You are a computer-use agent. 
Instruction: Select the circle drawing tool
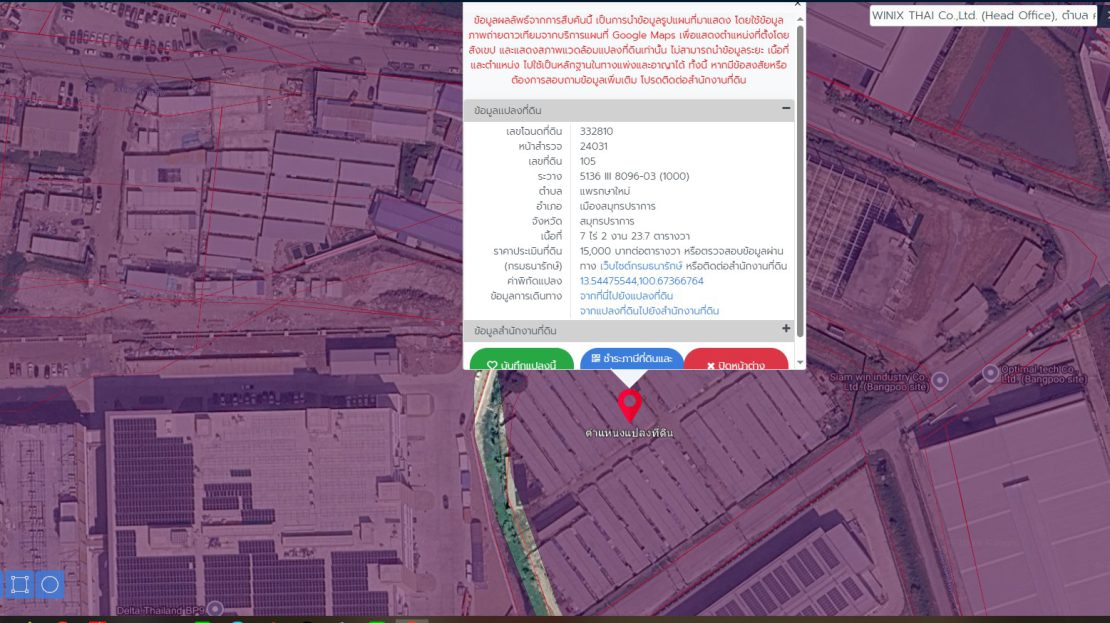pyautogui.click(x=50, y=585)
